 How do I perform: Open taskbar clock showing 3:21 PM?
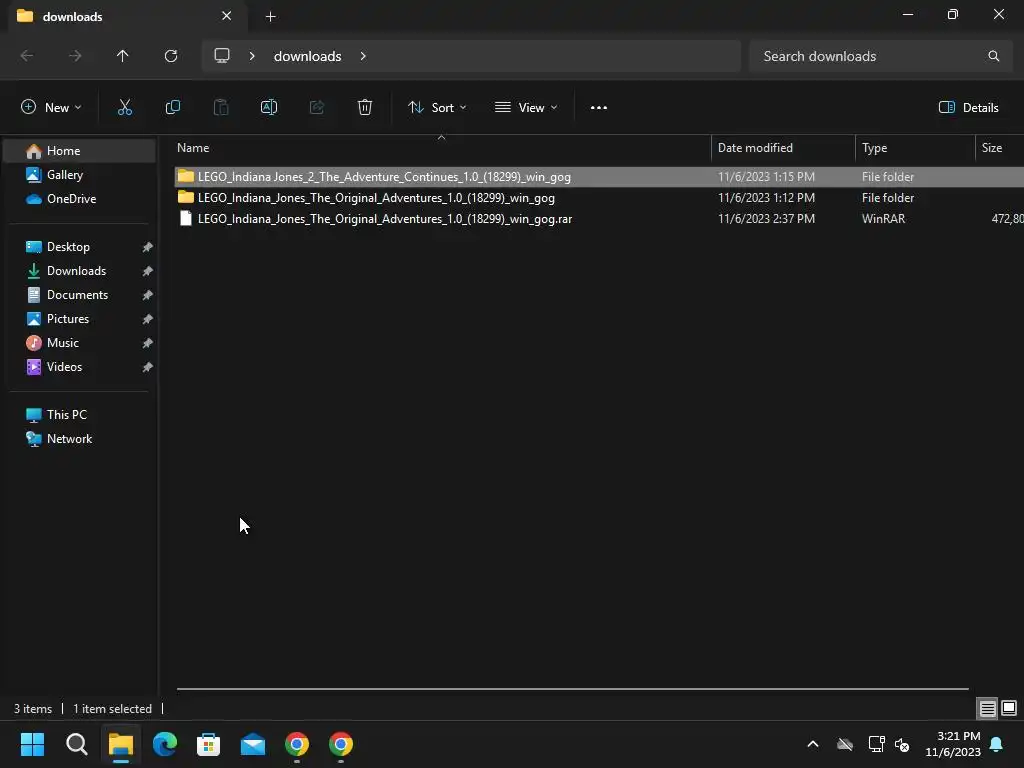953,744
